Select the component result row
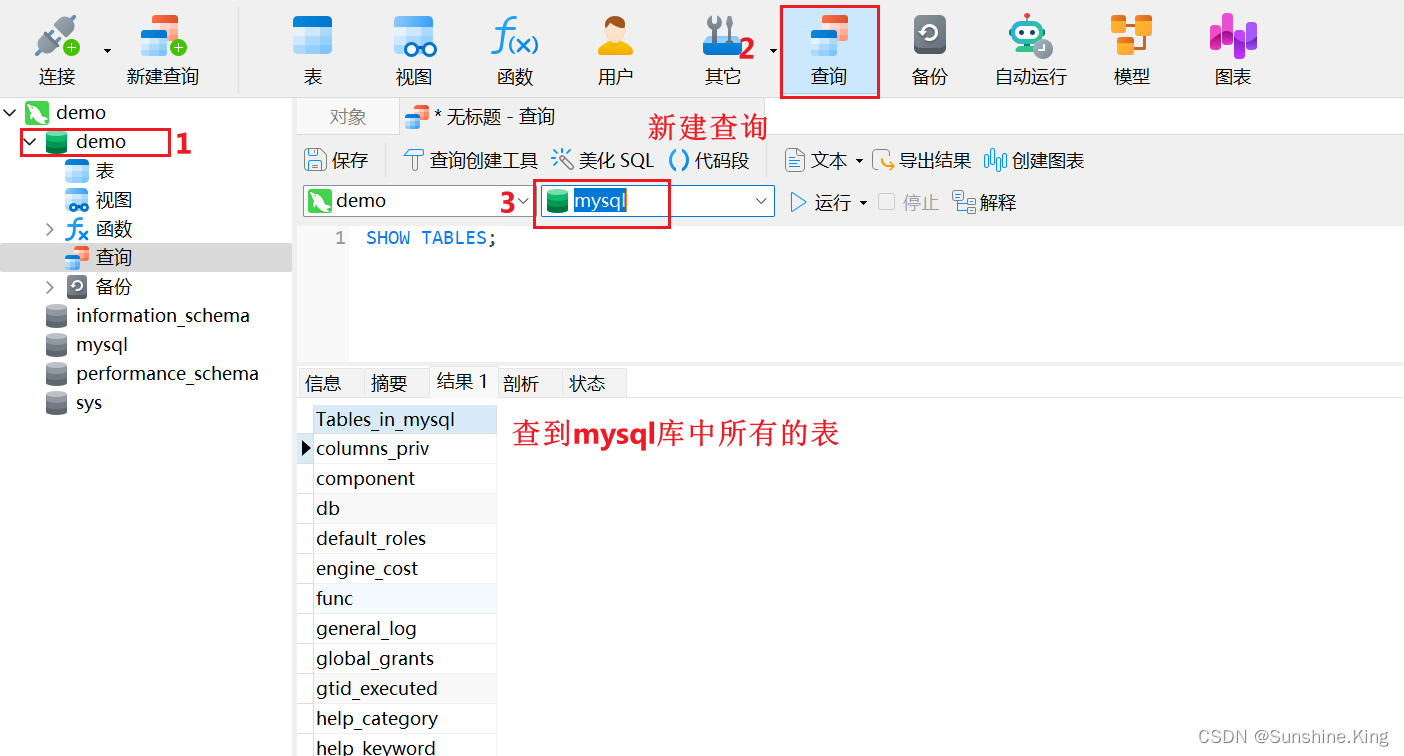Image resolution: width=1404 pixels, height=756 pixels. (405, 479)
